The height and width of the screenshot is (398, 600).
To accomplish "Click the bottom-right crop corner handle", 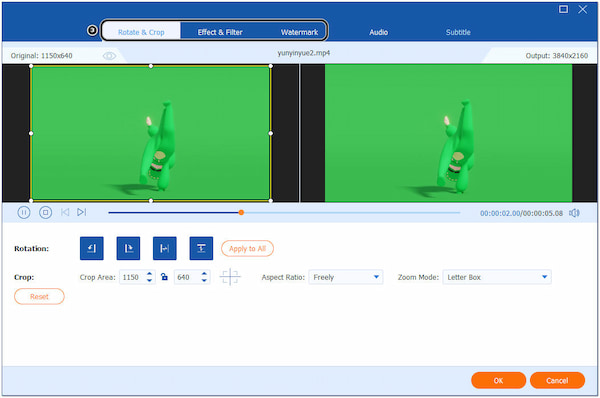I will click(x=271, y=200).
